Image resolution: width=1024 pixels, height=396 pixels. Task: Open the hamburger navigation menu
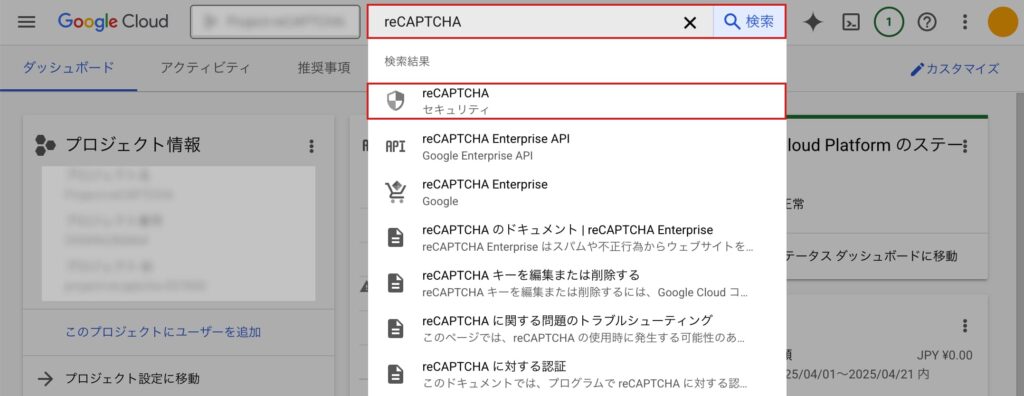click(27, 22)
